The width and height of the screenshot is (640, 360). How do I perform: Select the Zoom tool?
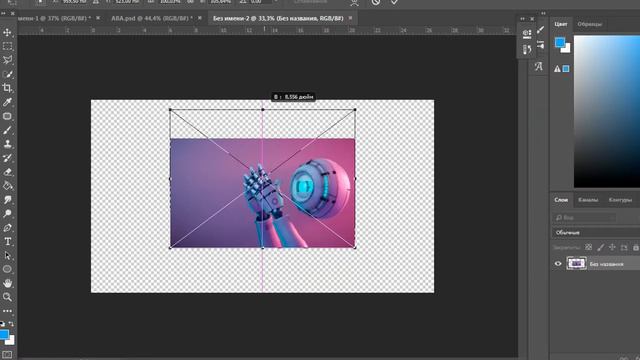7,297
